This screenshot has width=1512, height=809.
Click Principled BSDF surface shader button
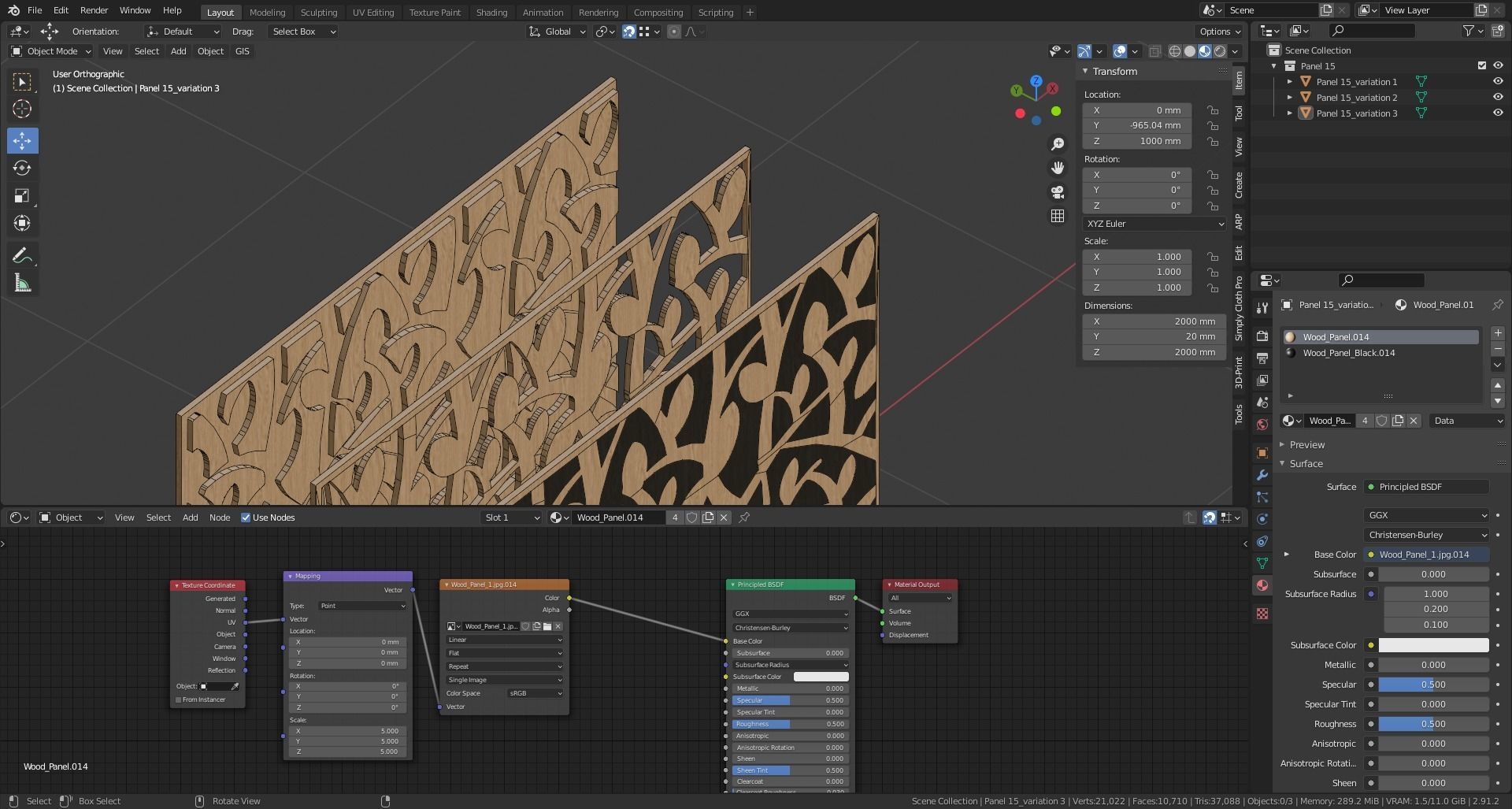[x=1426, y=487]
